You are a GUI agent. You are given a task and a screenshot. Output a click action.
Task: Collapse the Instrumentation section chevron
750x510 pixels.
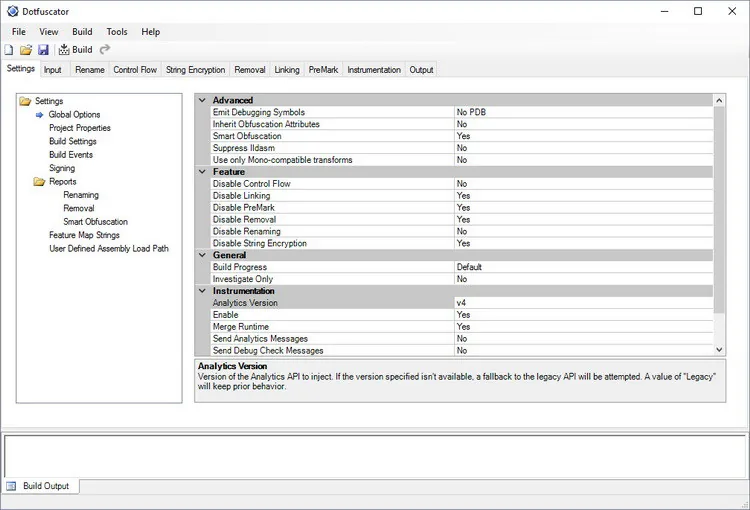pos(202,291)
